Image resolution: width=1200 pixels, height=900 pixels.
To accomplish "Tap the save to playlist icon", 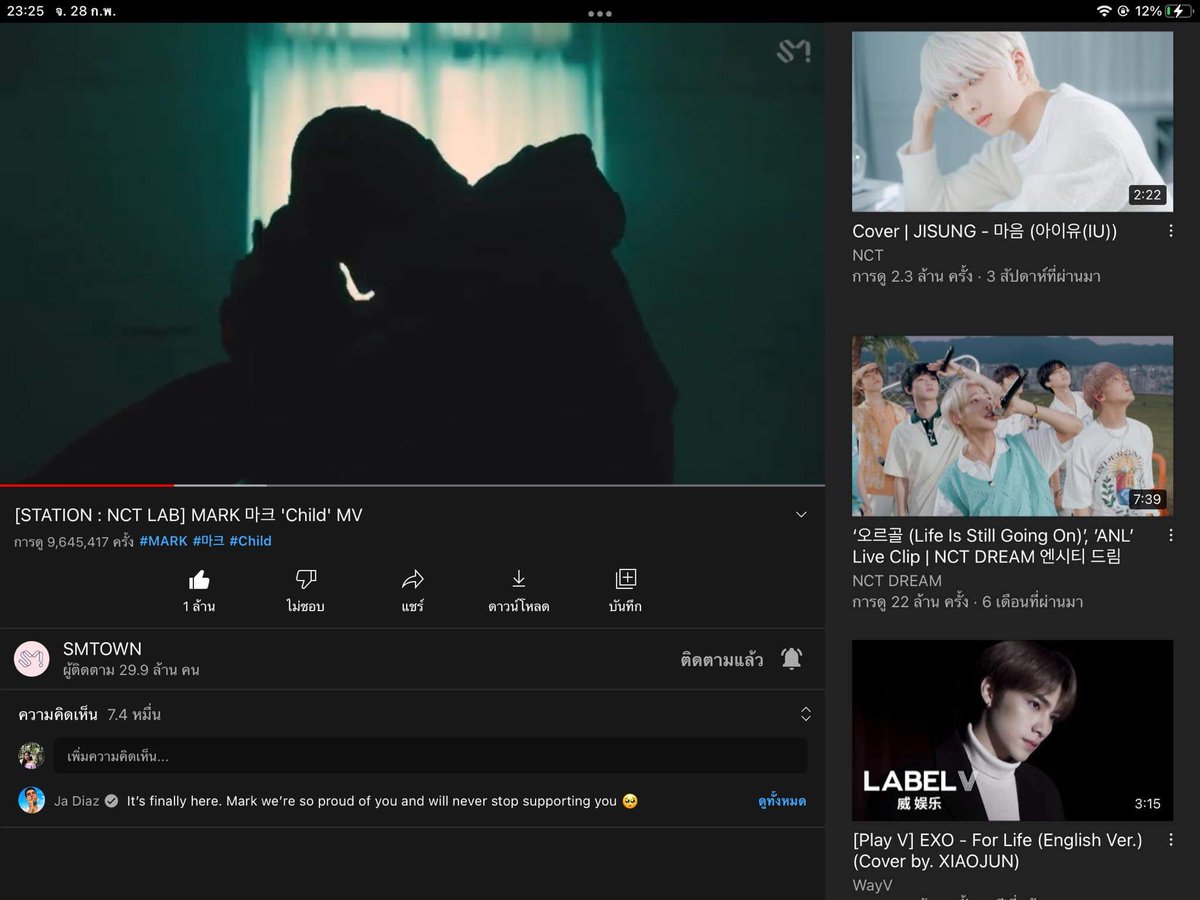I will pos(625,579).
